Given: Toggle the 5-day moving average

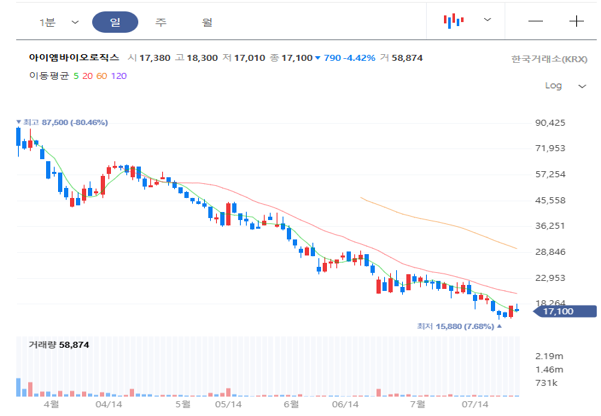Looking at the screenshot, I should pyautogui.click(x=76, y=76).
